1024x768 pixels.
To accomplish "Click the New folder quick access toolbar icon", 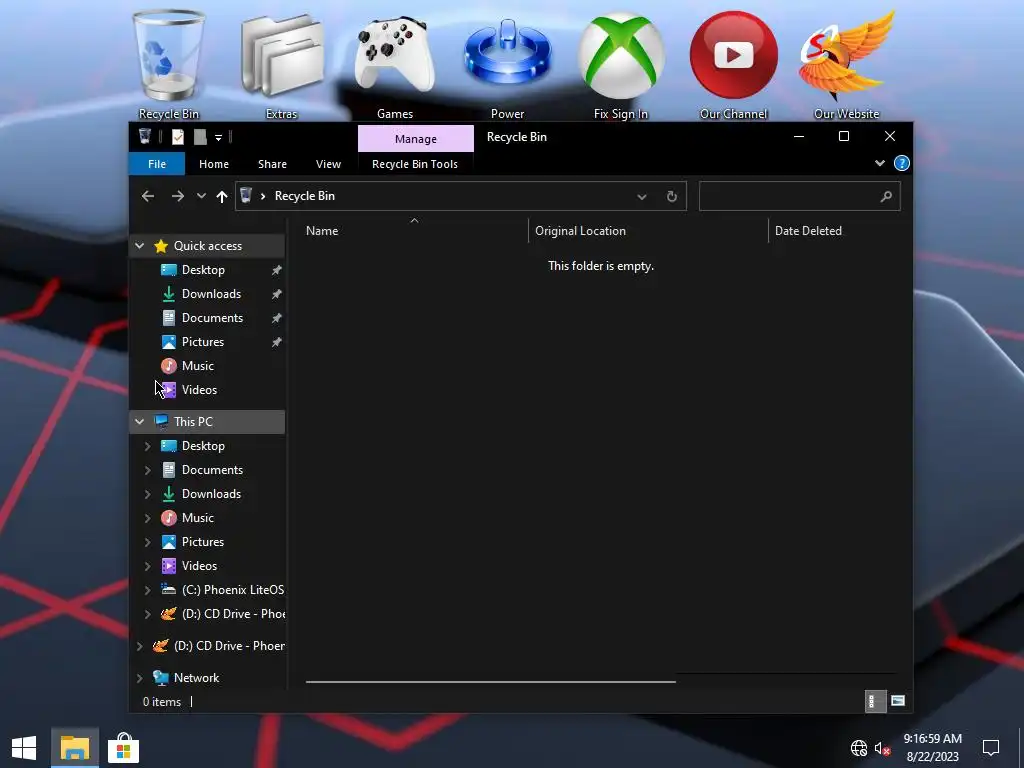I will coord(200,136).
